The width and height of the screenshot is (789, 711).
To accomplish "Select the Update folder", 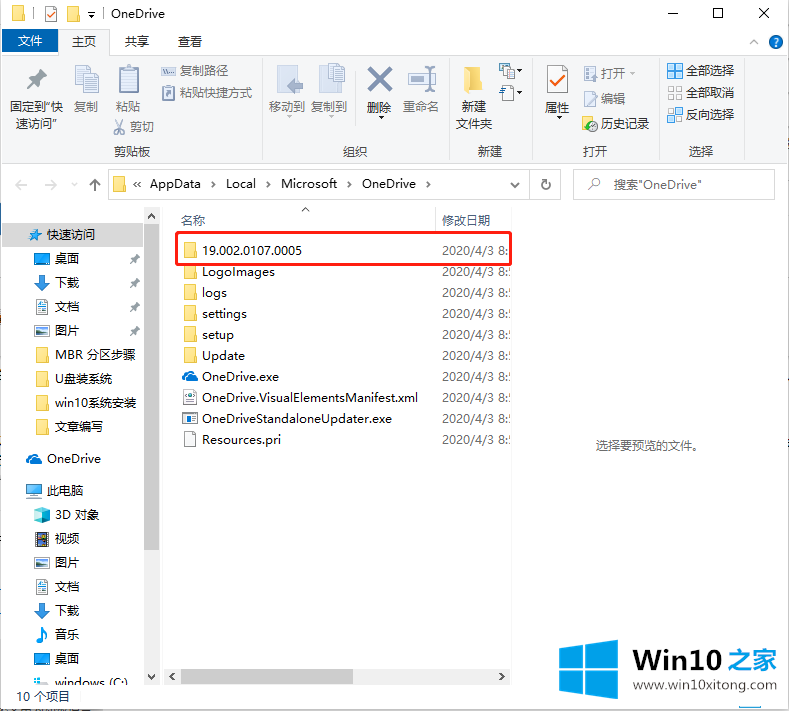I will 343,356.
